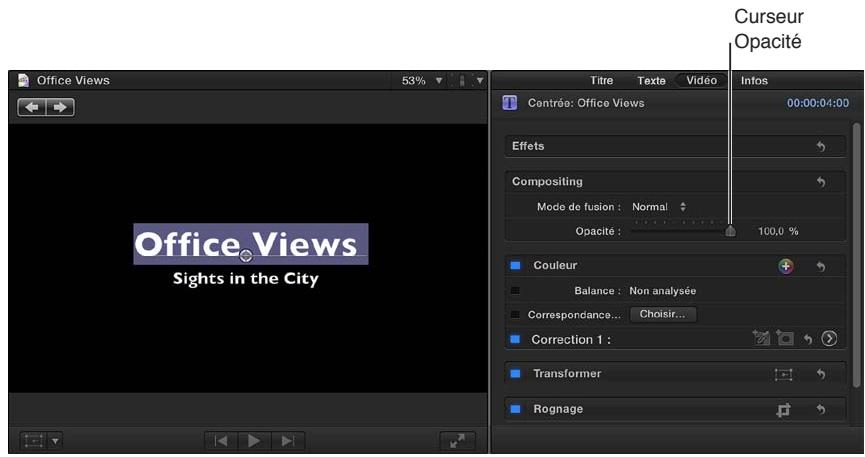Click the inspector vertical scrollbar
This screenshot has width=865, height=457.
pos(857,254)
